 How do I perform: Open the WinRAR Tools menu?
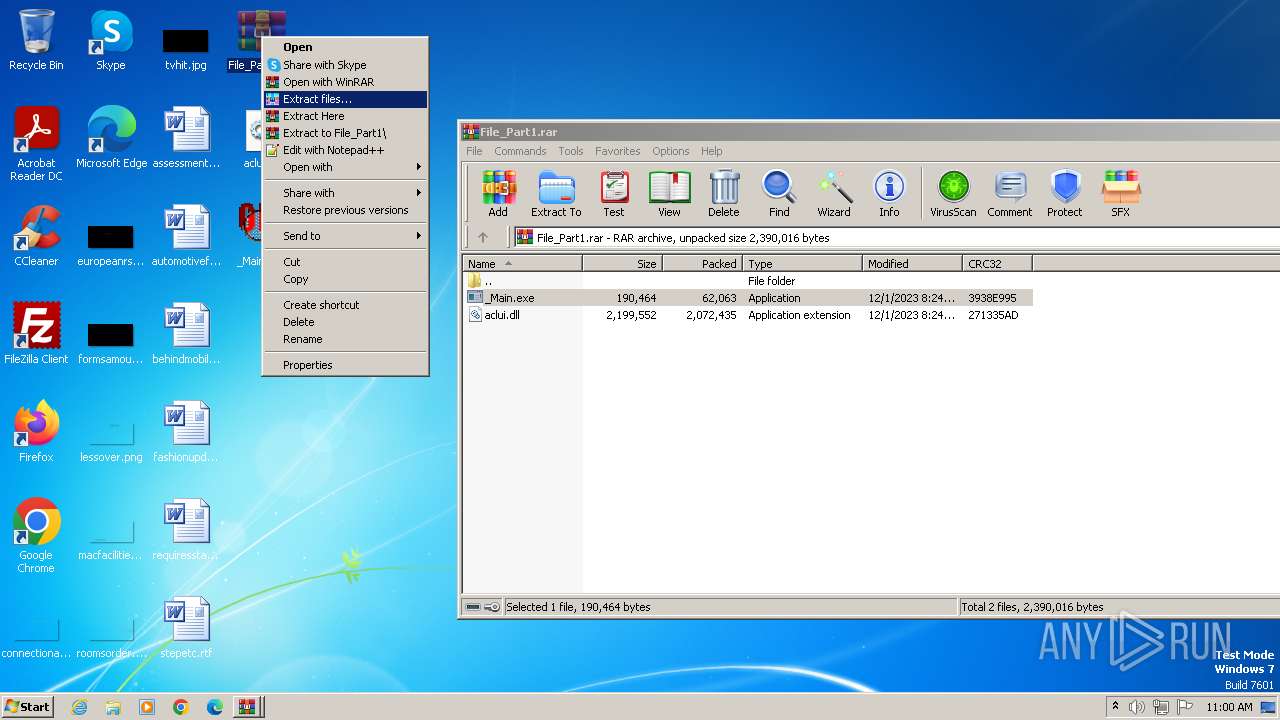[571, 151]
